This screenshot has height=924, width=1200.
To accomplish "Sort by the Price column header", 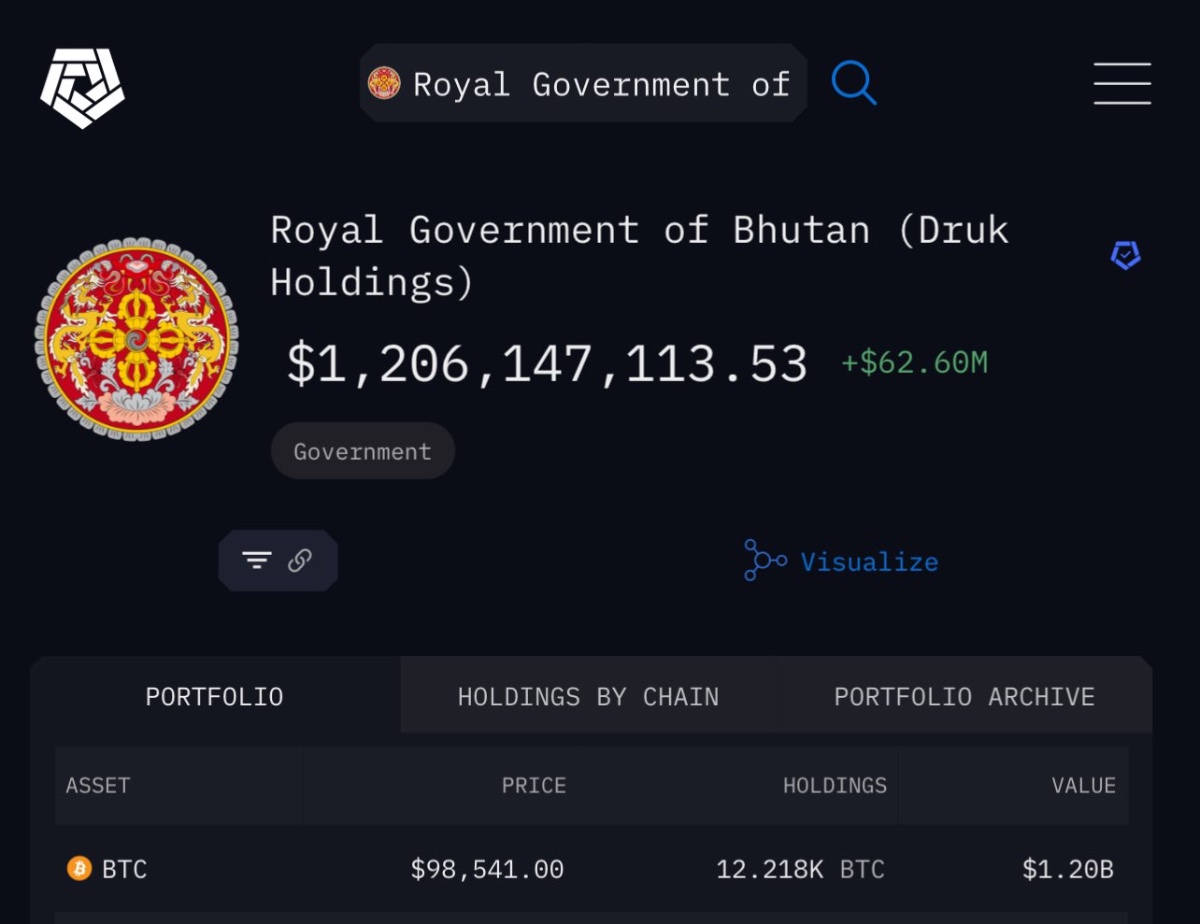I will pos(534,785).
